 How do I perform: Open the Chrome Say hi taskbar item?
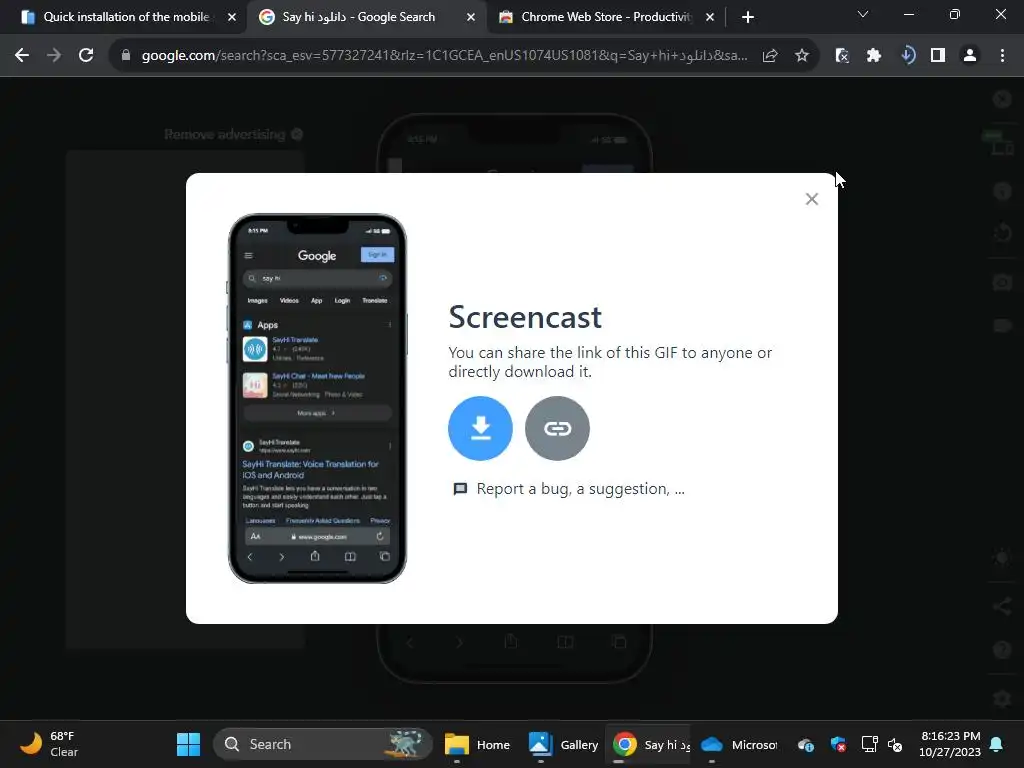650,744
